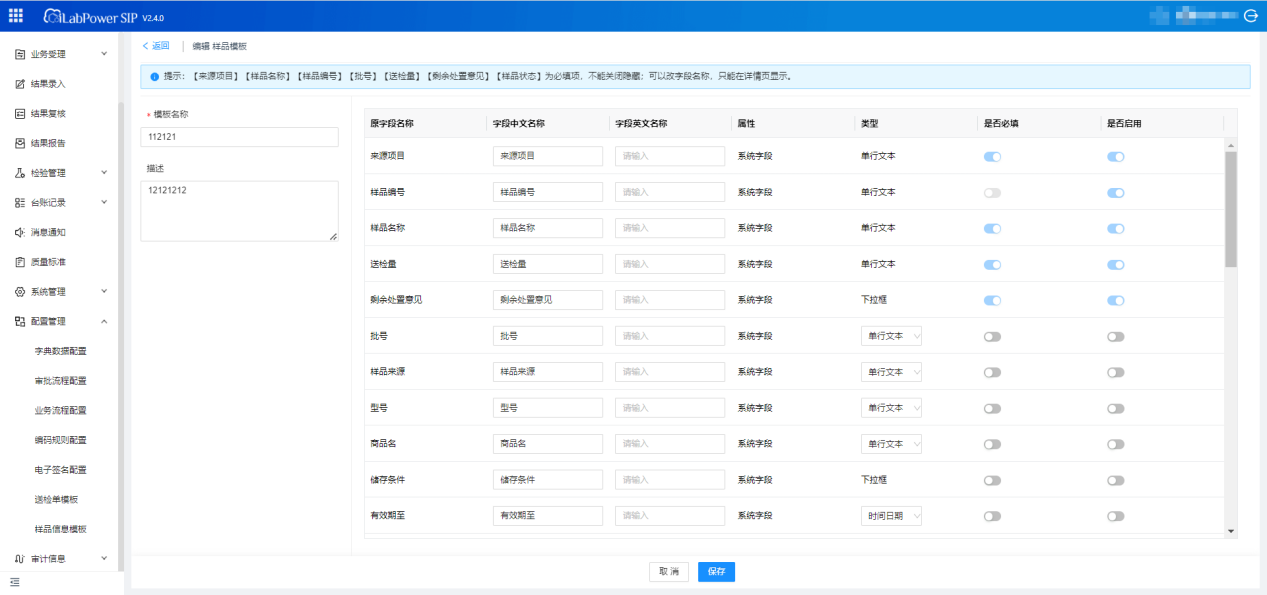
Task: Click the 审计信息 sidebar icon
Action: pyautogui.click(x=20, y=559)
